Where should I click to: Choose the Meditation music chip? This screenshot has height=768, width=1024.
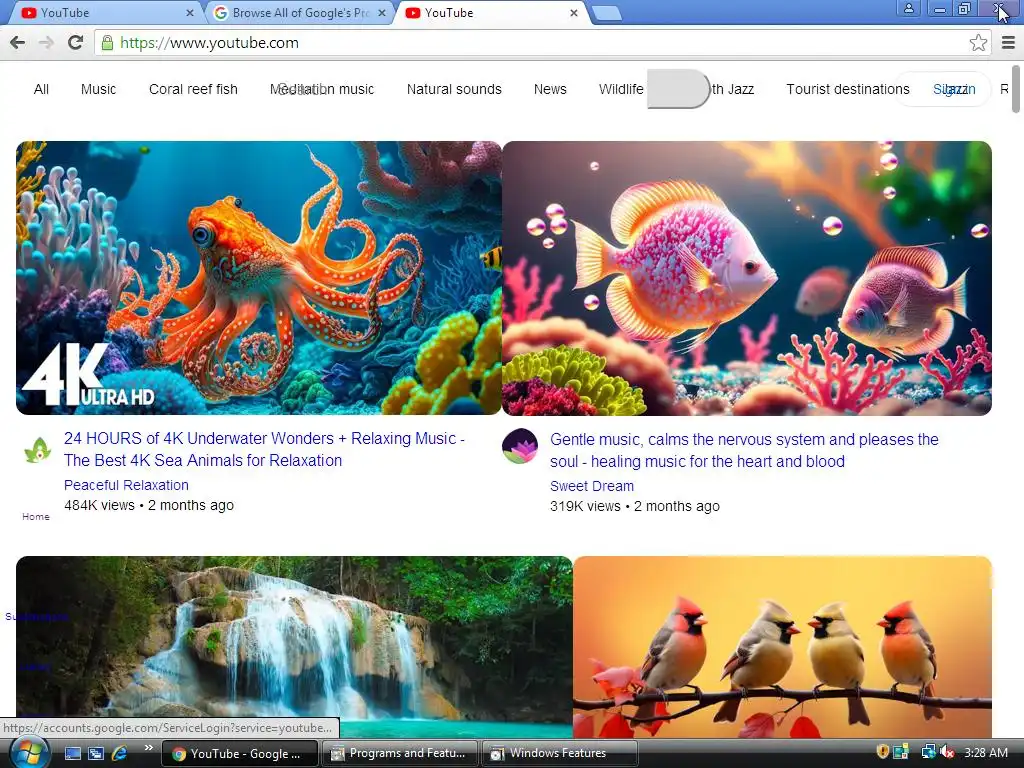[x=322, y=89]
